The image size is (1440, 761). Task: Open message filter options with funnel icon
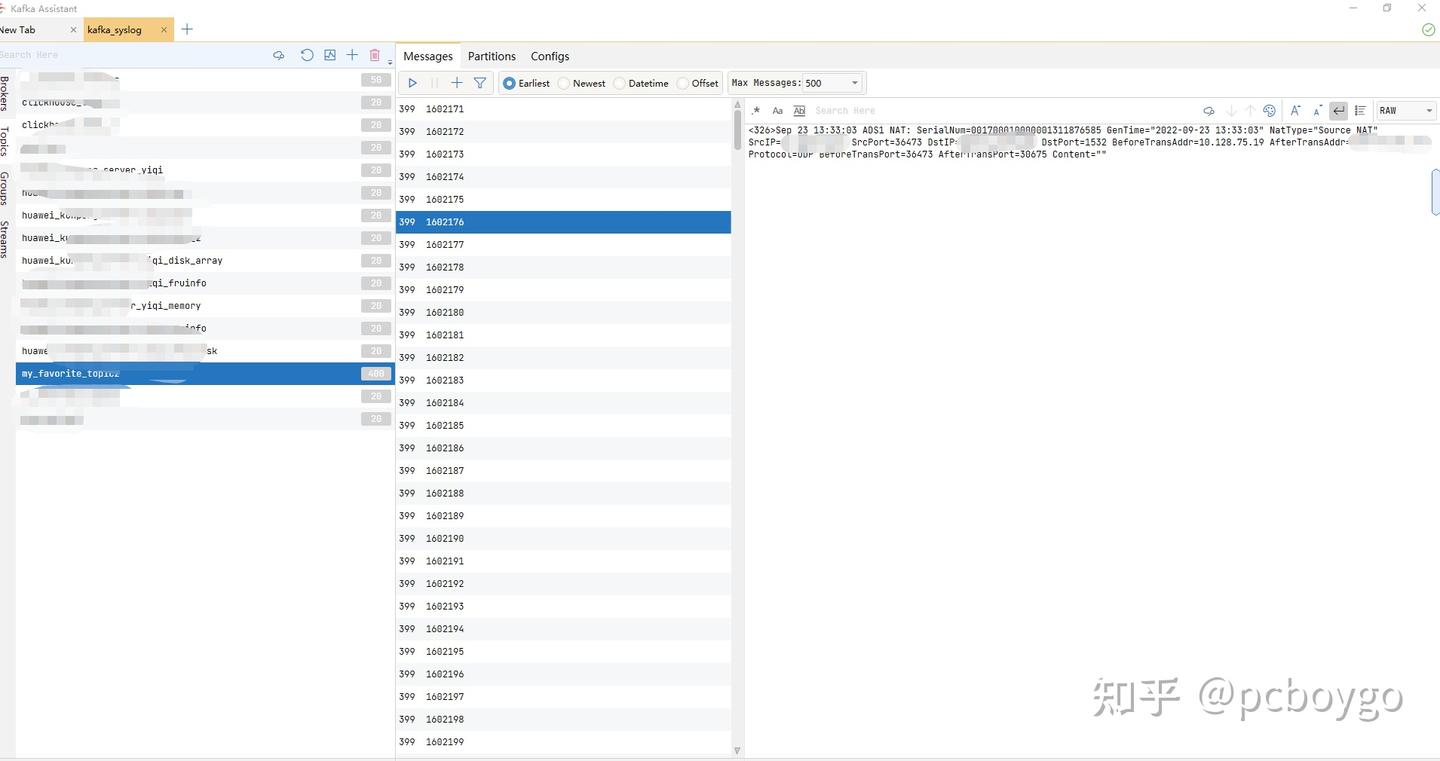click(x=480, y=83)
